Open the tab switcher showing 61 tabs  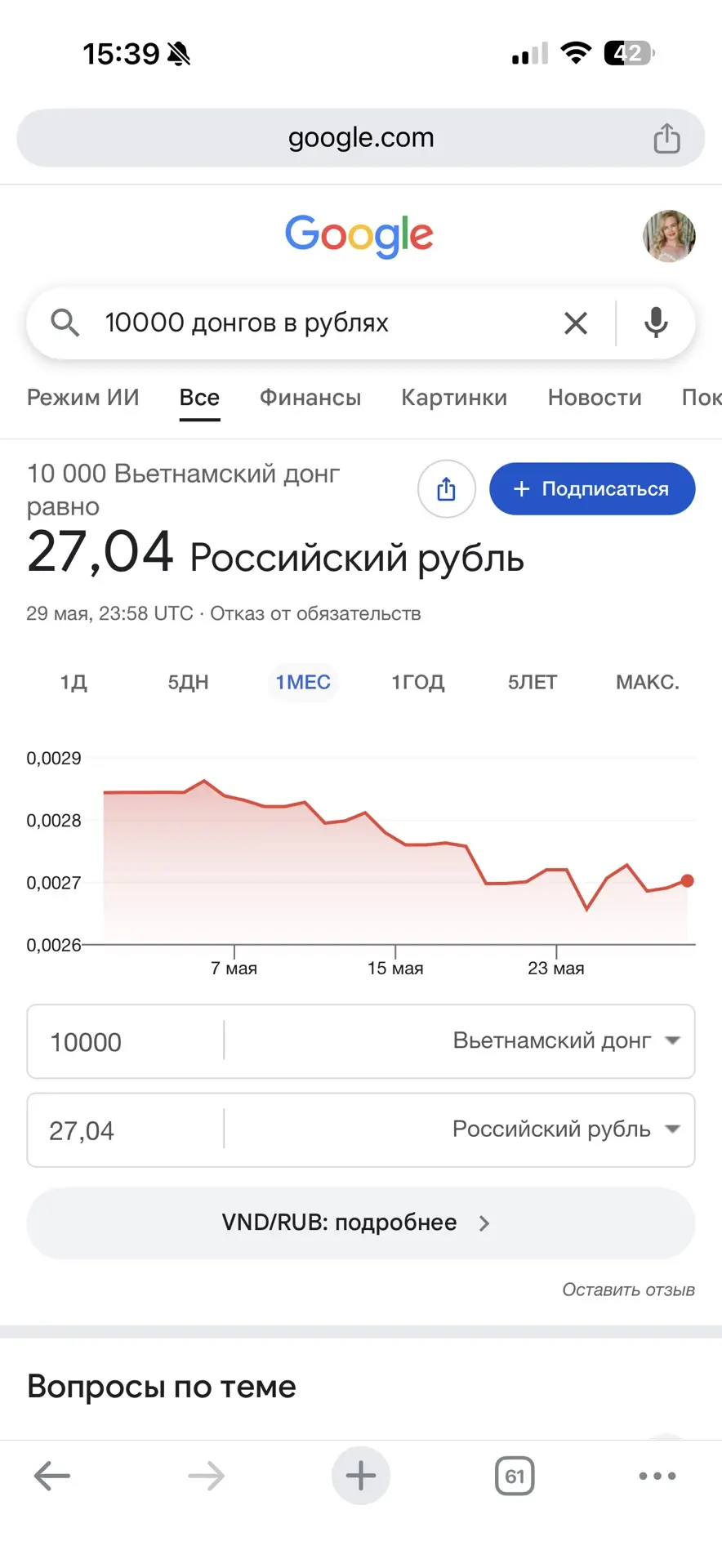515,1476
